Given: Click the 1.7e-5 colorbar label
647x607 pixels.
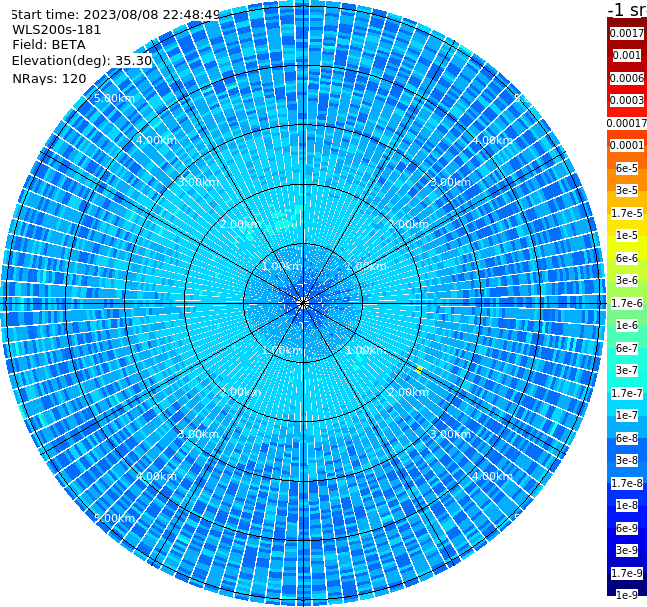Looking at the screenshot, I should point(627,213).
